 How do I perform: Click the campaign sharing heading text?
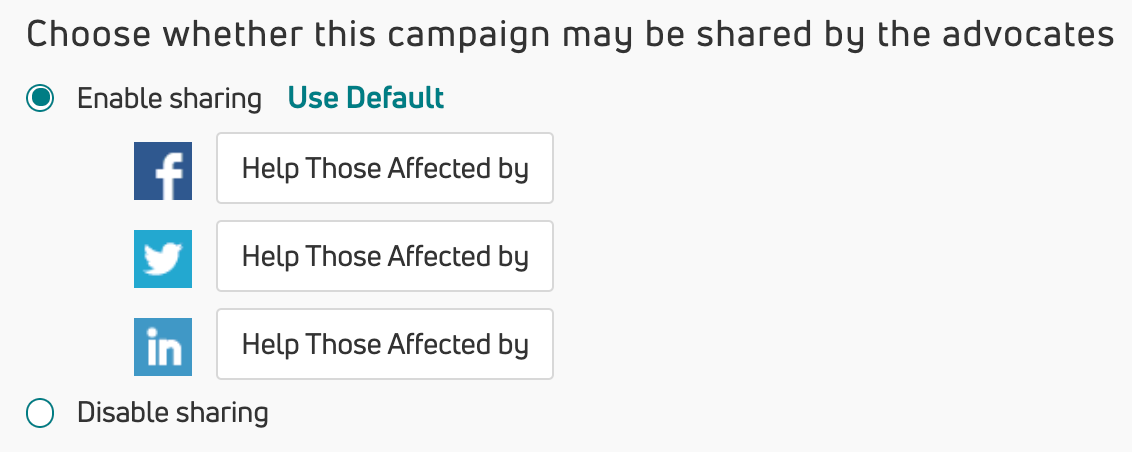pos(570,35)
